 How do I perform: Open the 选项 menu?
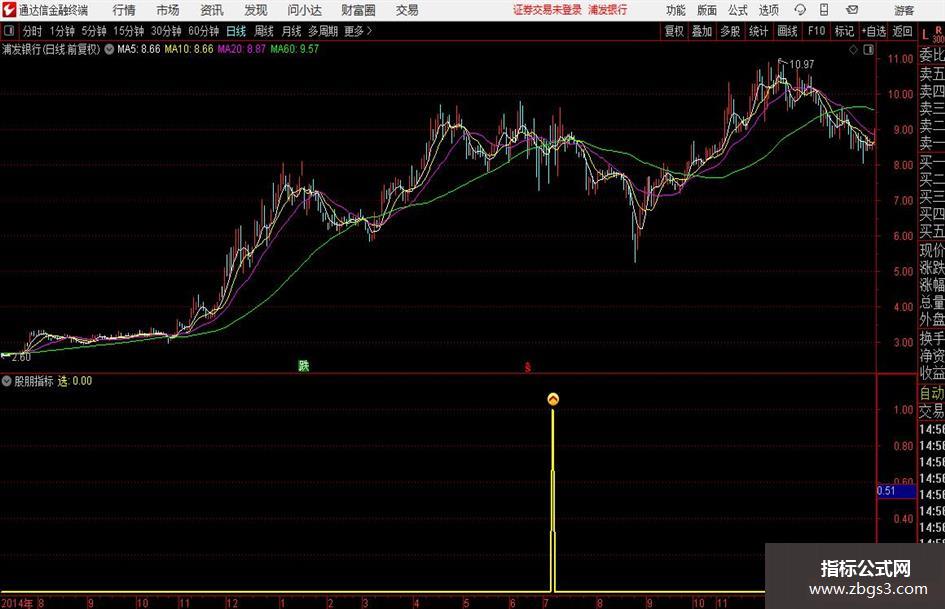point(768,10)
